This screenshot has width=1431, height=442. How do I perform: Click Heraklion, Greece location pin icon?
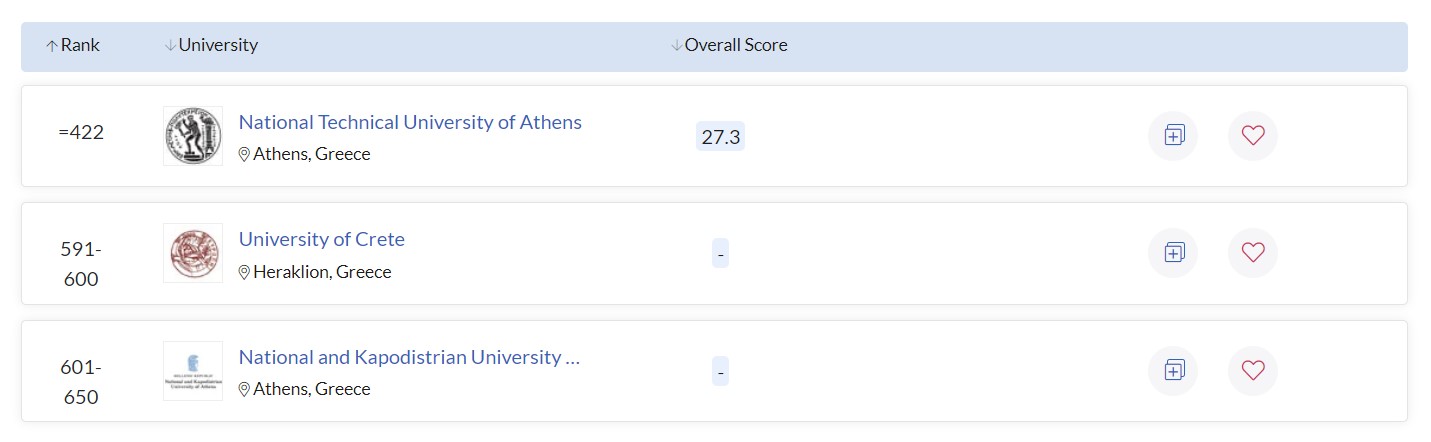point(244,273)
